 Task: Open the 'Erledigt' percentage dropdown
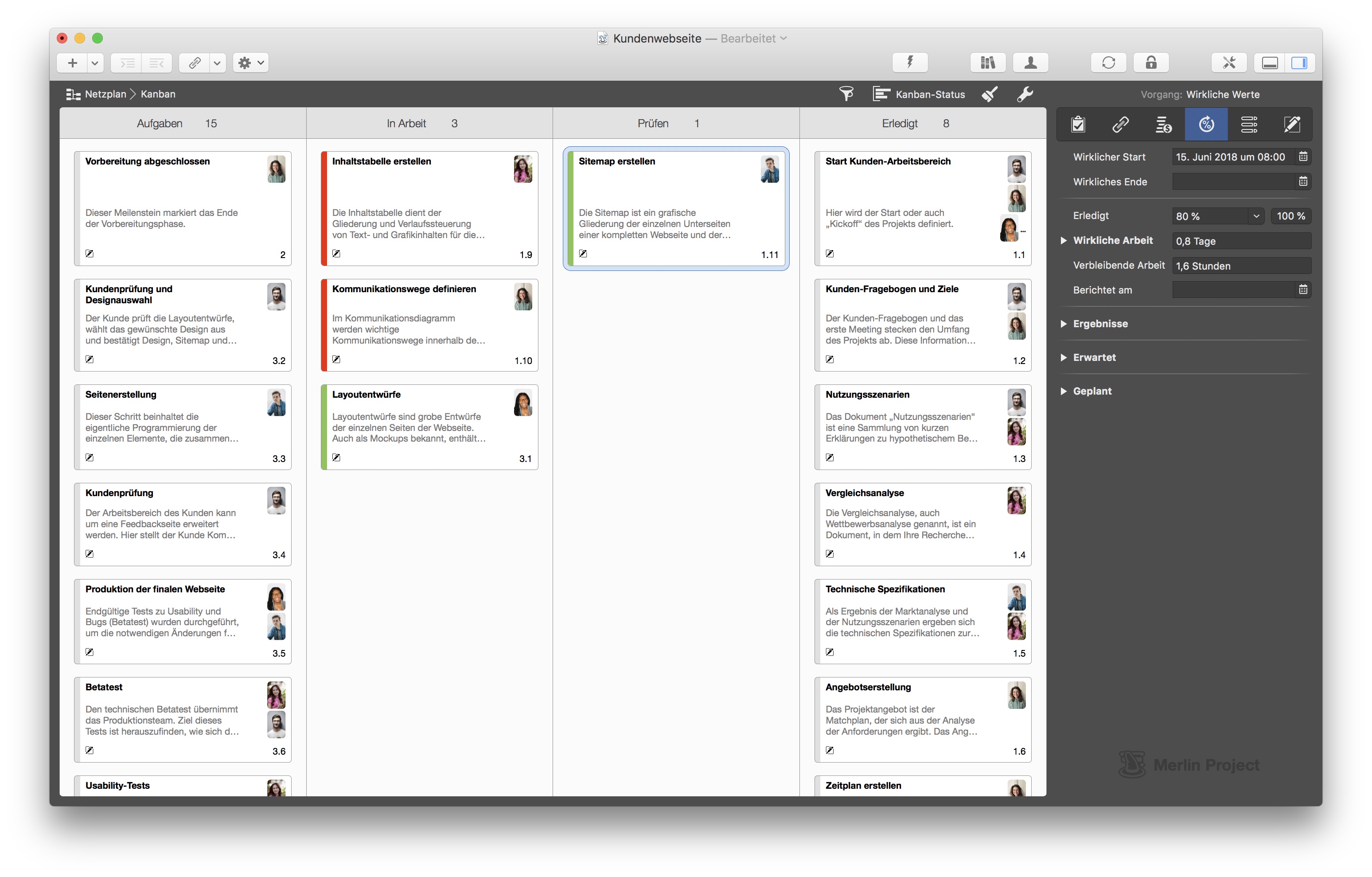1256,215
